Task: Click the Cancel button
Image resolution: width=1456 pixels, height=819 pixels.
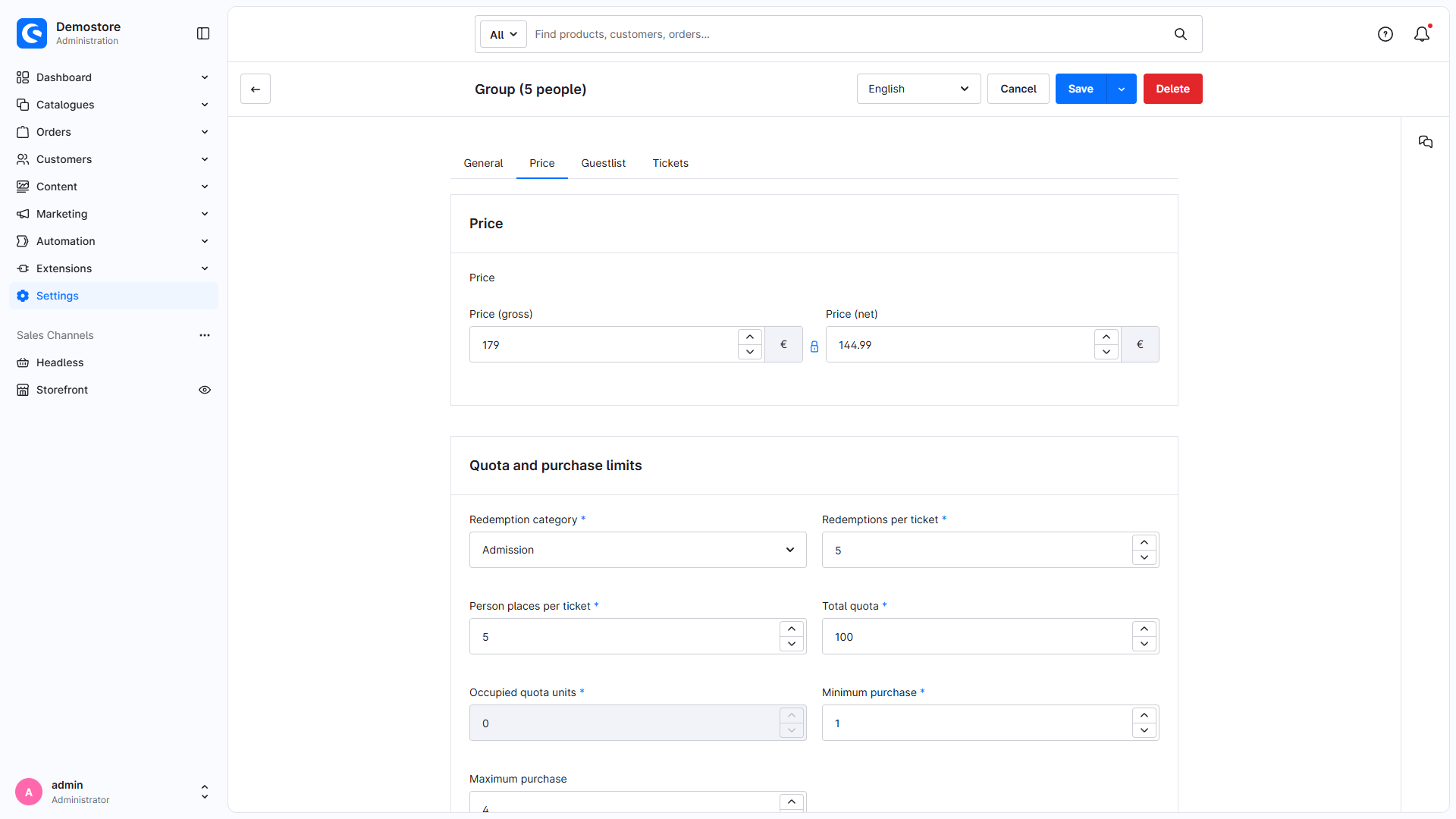Action: tap(1018, 89)
